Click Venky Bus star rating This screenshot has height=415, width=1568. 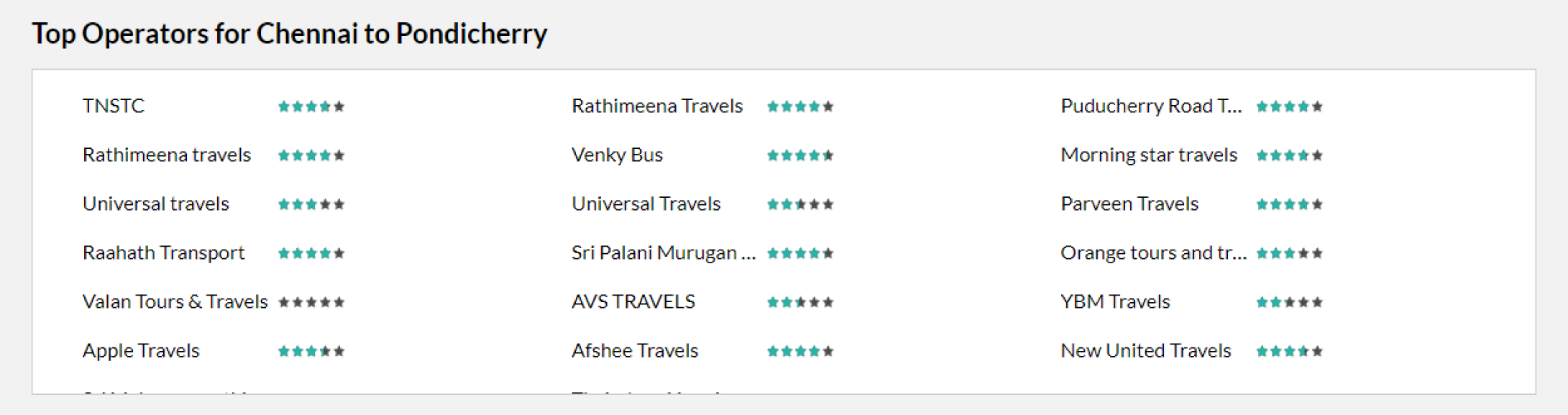[x=800, y=155]
